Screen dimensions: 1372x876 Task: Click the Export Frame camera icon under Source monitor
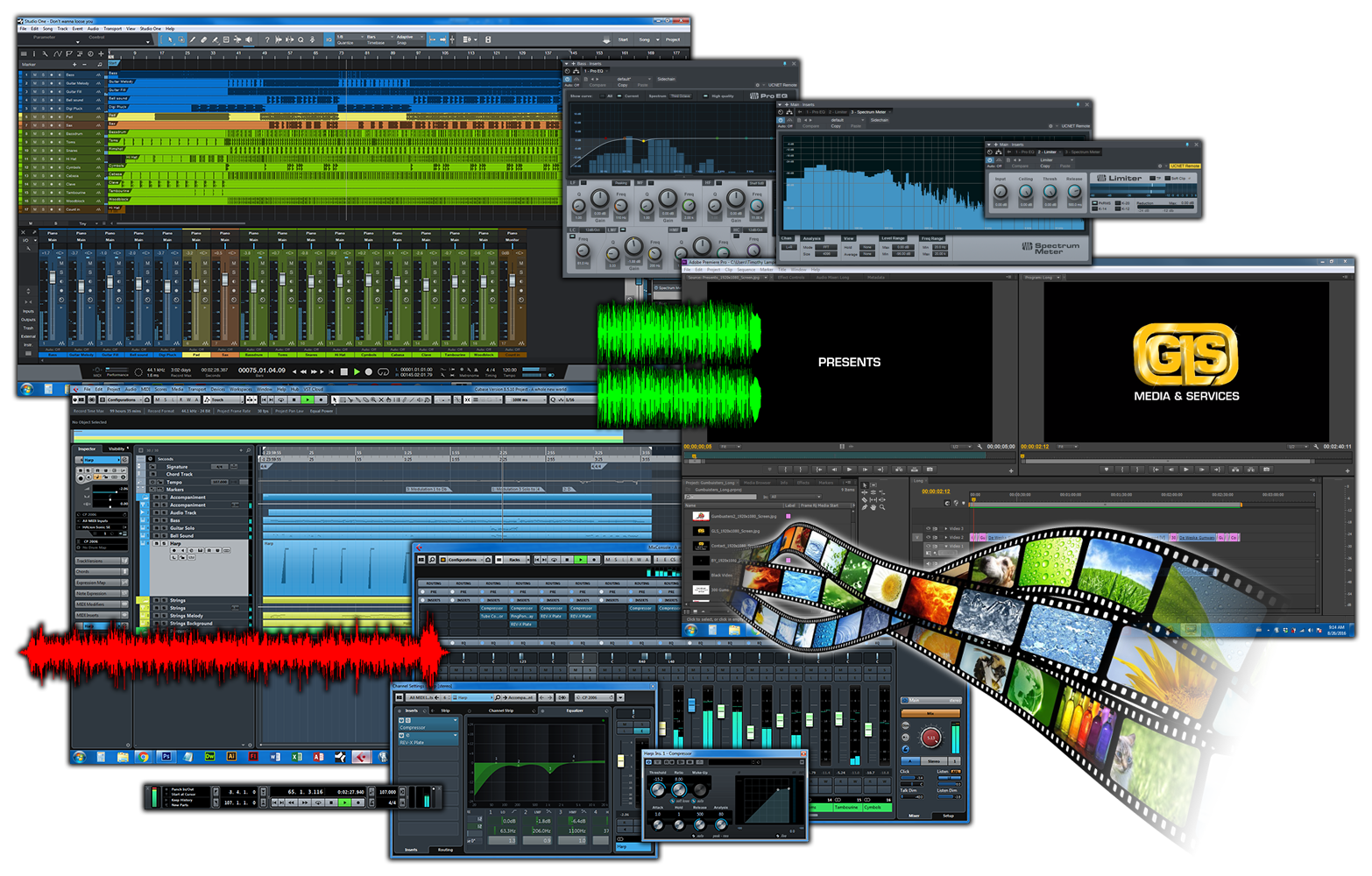[930, 469]
